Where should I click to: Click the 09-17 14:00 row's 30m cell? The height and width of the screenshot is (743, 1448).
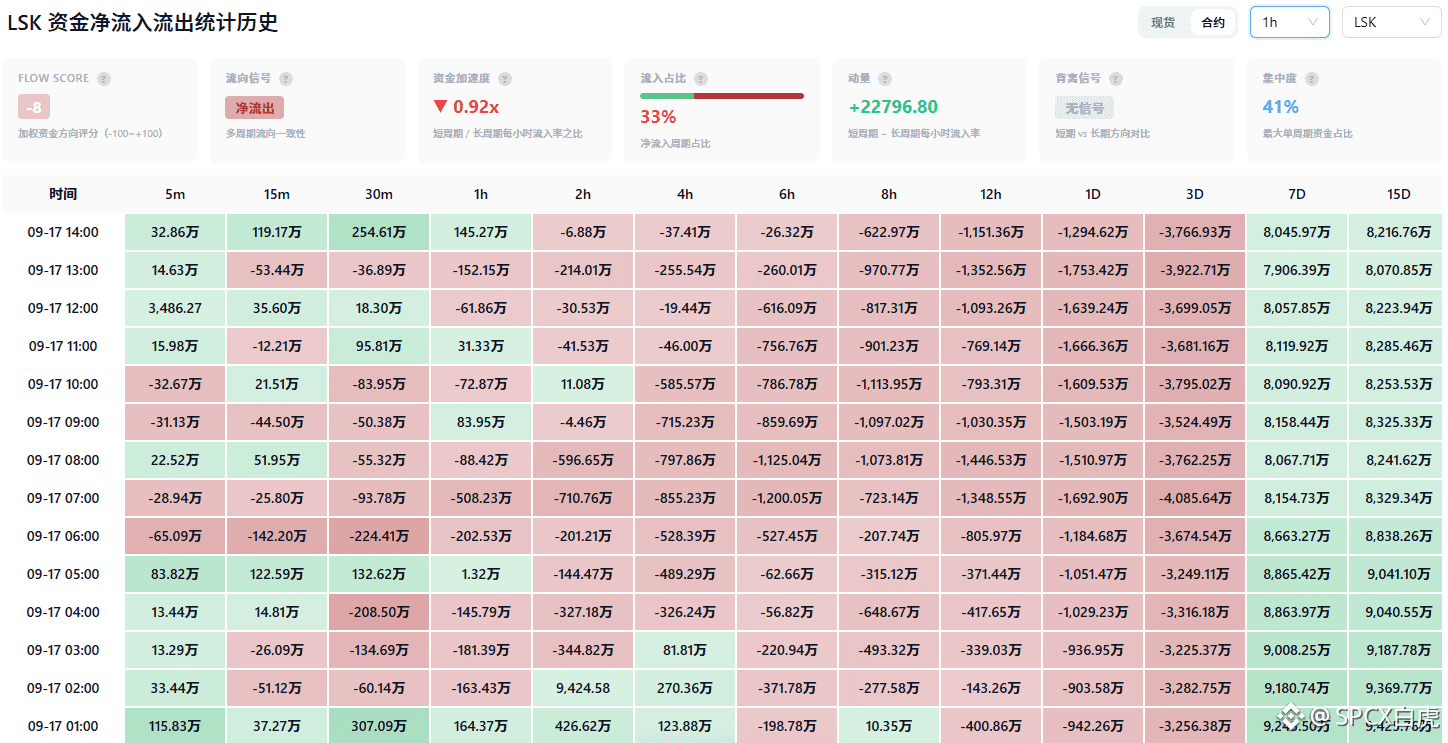point(379,232)
